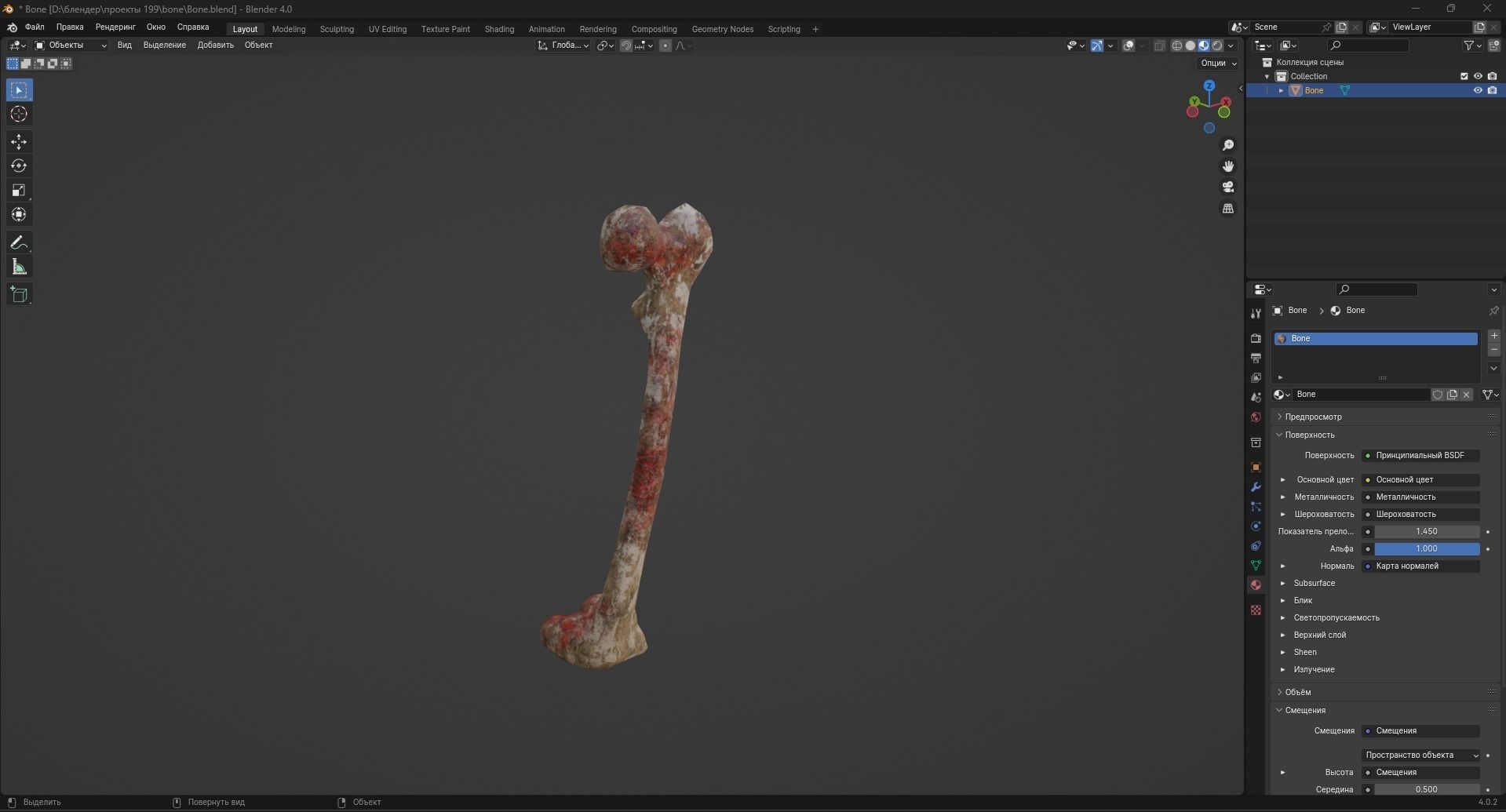Toggle proportional editing in header
This screenshot has height=812, width=1506.
[x=665, y=46]
